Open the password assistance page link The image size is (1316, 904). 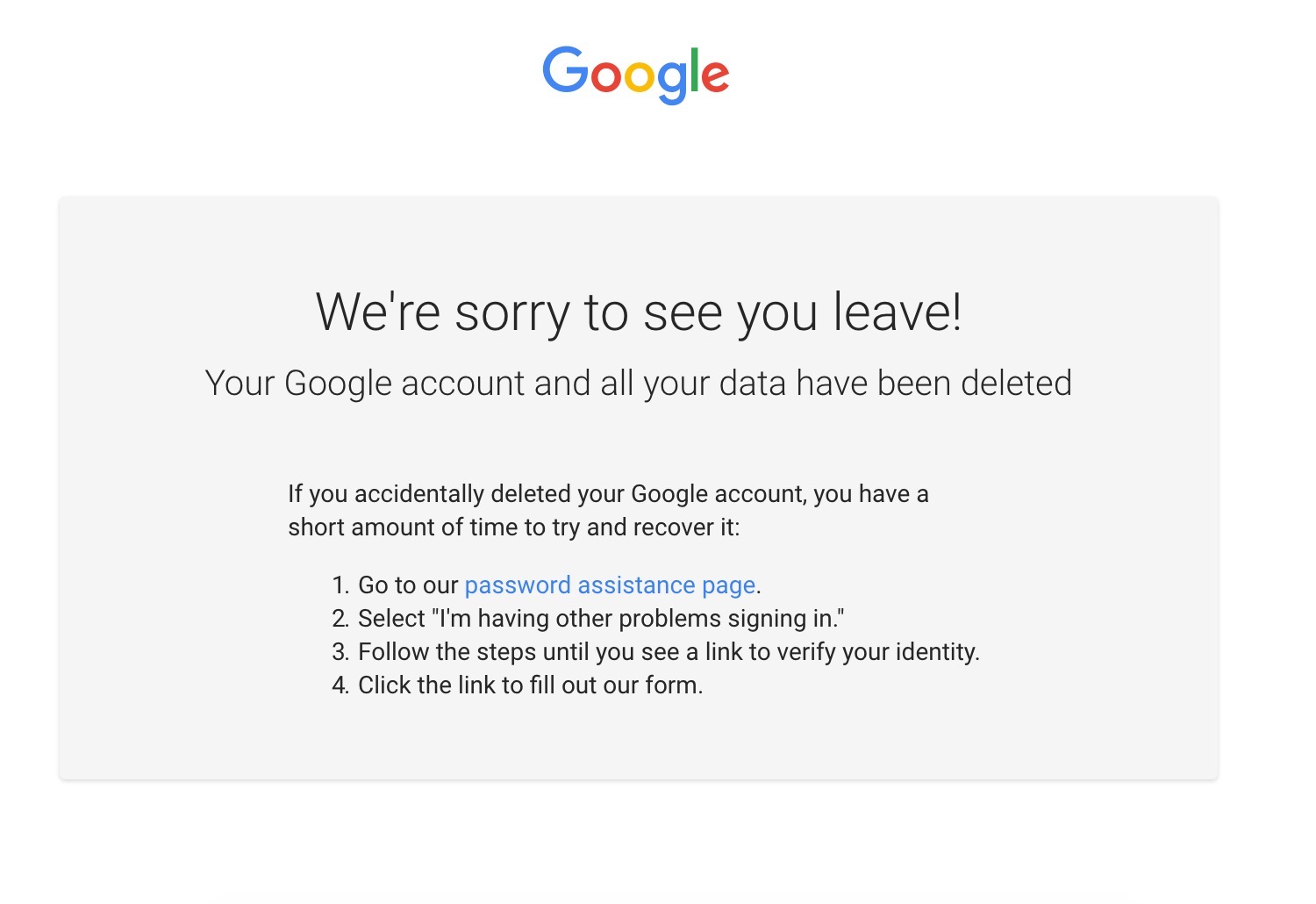(610, 585)
